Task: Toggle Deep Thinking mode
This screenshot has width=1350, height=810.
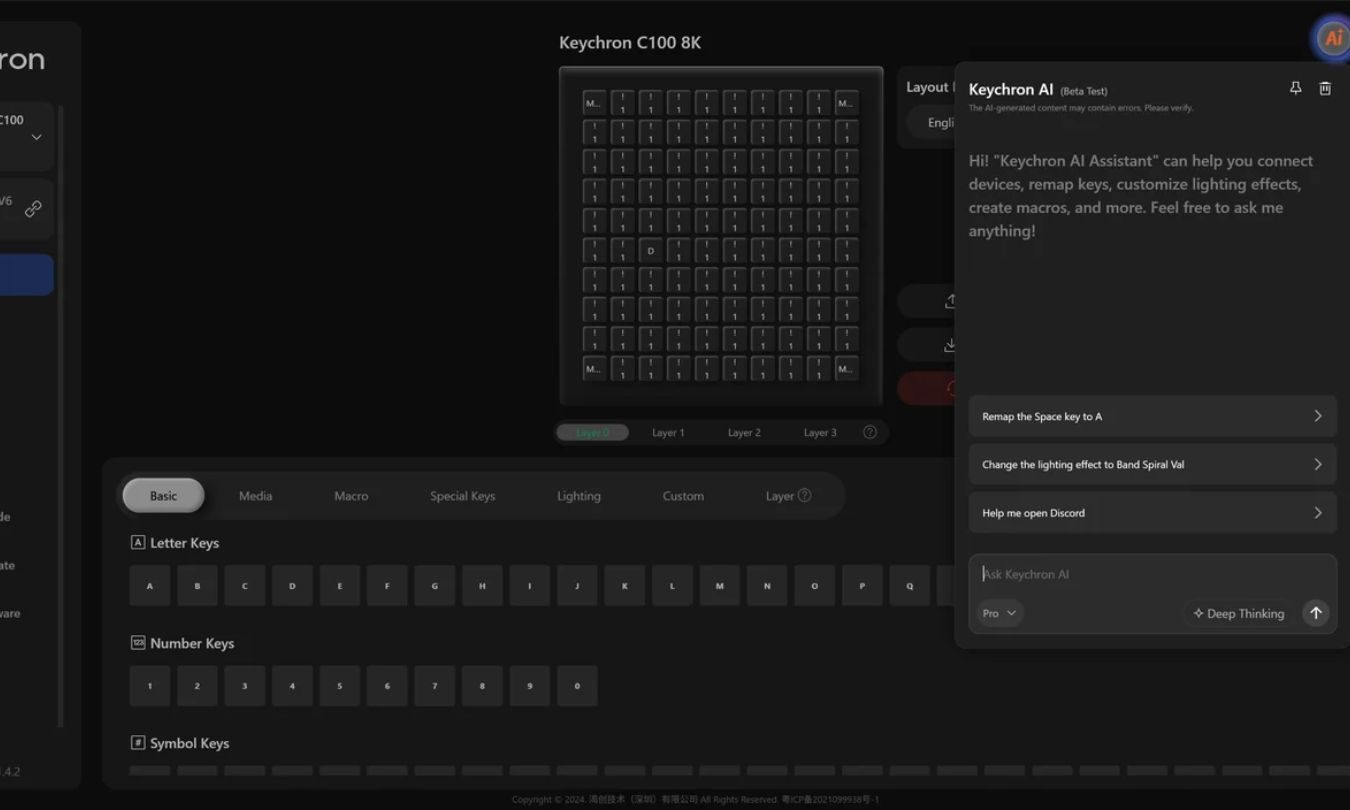Action: pos(1238,613)
